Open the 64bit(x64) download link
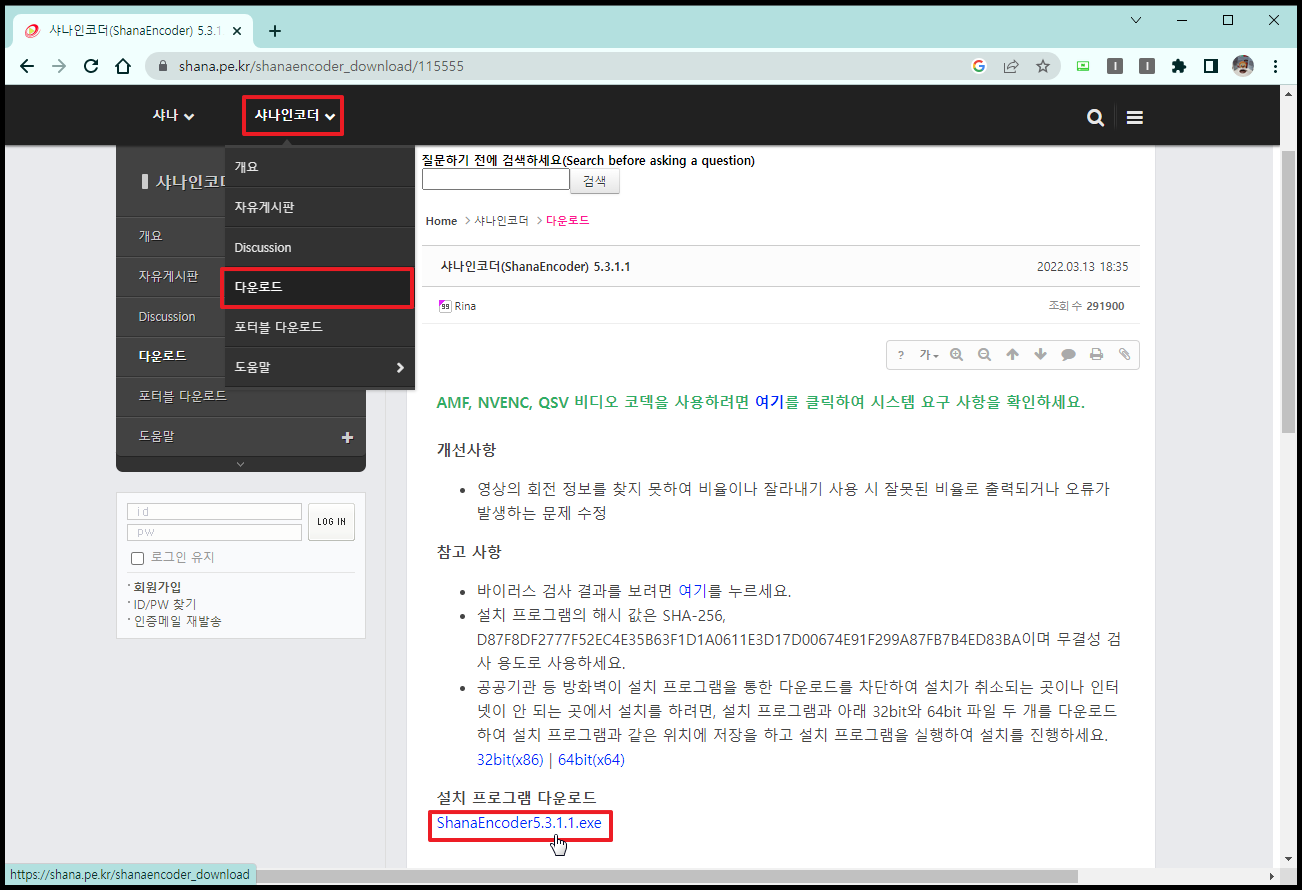 [x=591, y=760]
